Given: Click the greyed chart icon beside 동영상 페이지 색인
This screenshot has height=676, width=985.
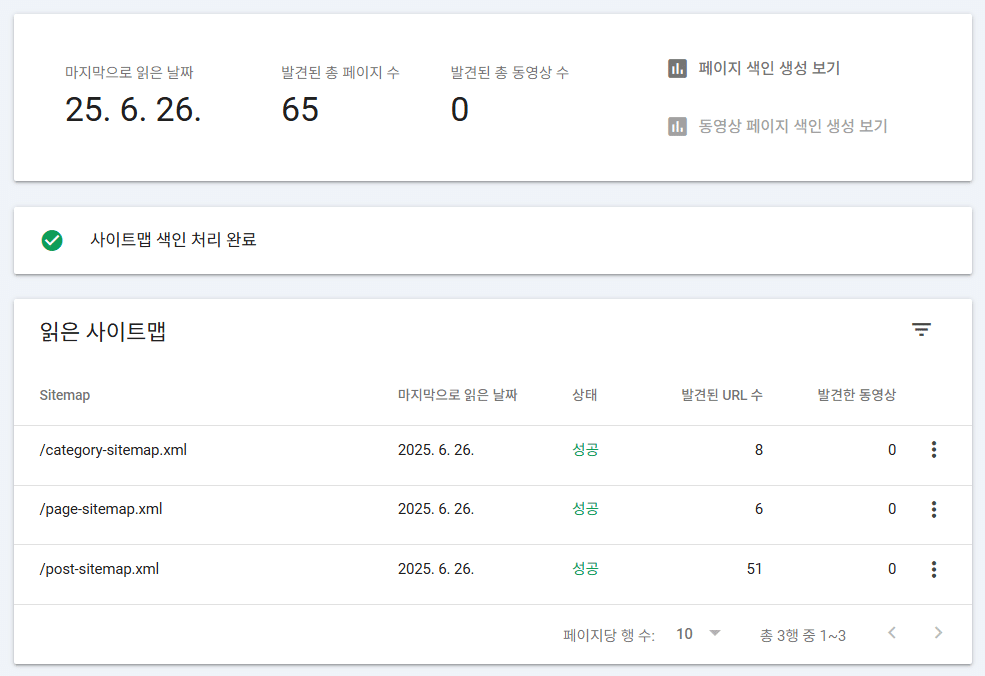Looking at the screenshot, I should (x=677, y=126).
